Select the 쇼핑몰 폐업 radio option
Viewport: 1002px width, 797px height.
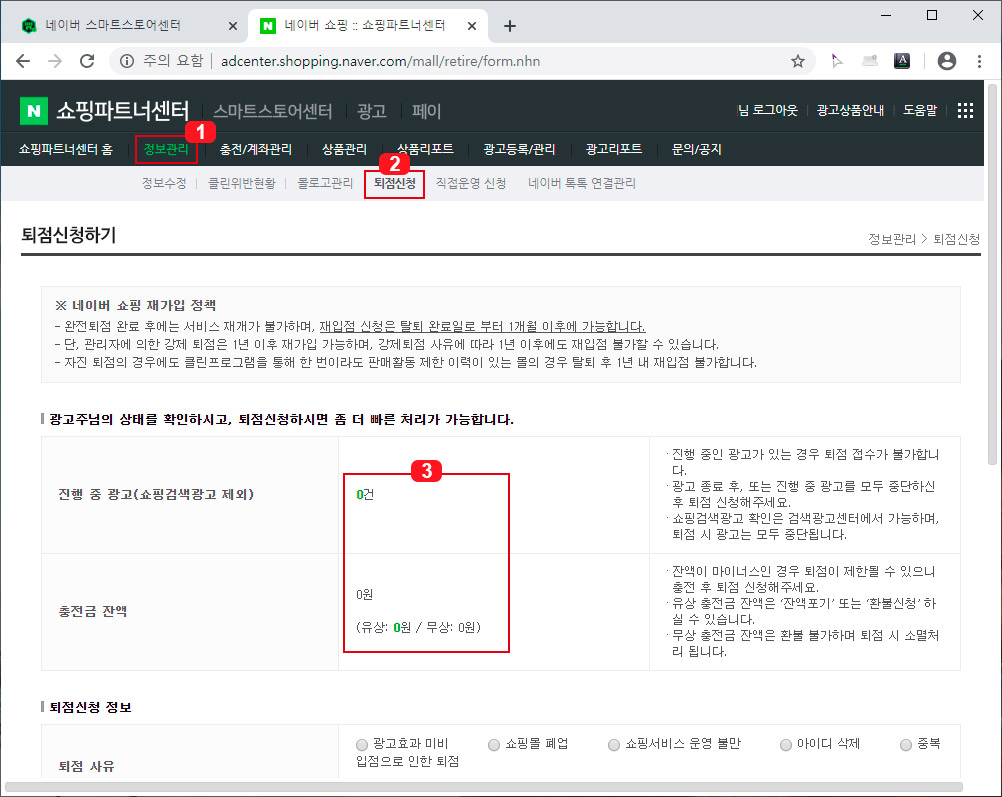tap(493, 745)
